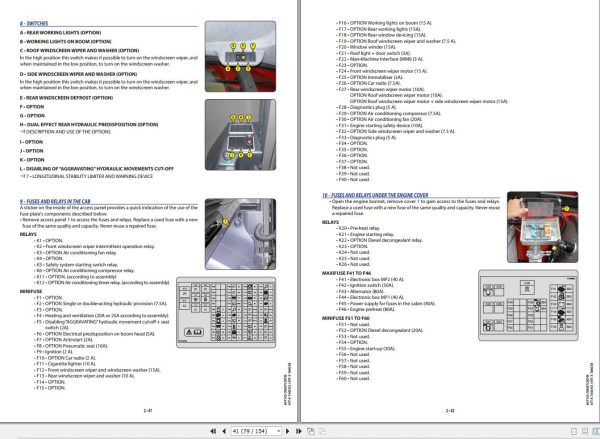Click 'F4 - Heating and ventilation' fuse line
This screenshot has width=600, height=439.
click(102, 316)
